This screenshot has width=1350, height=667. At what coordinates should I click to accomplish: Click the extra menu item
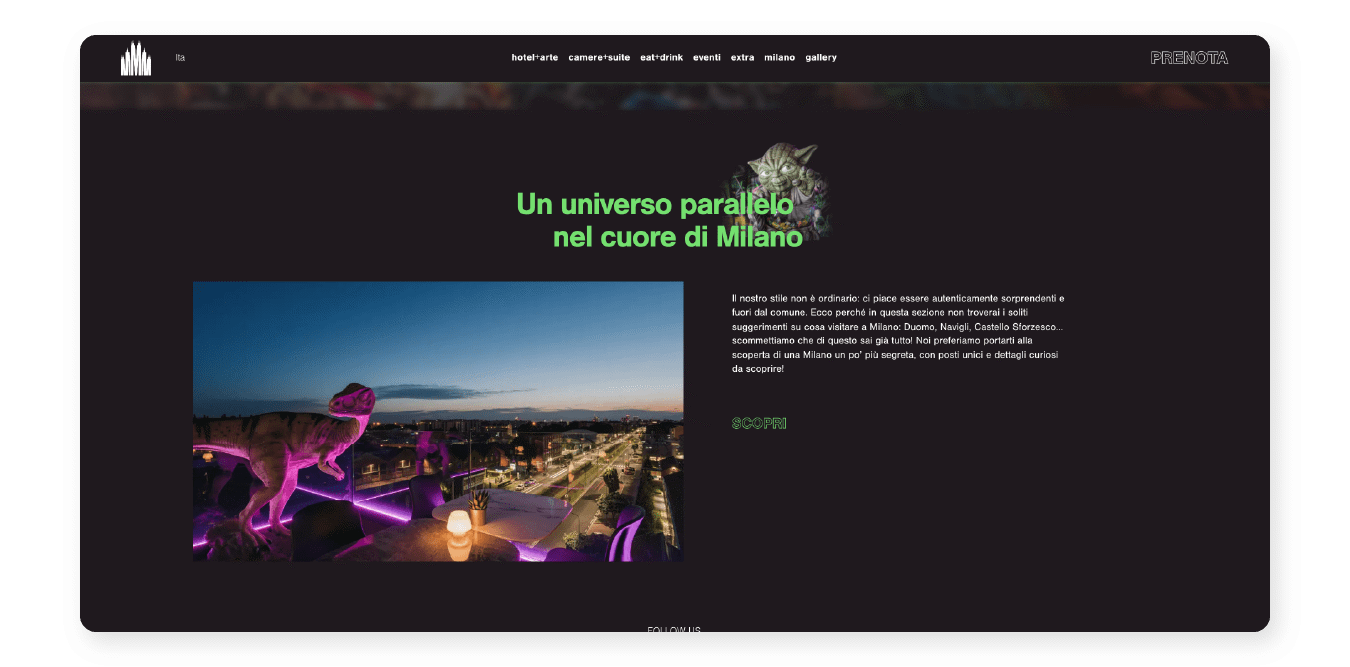point(742,58)
